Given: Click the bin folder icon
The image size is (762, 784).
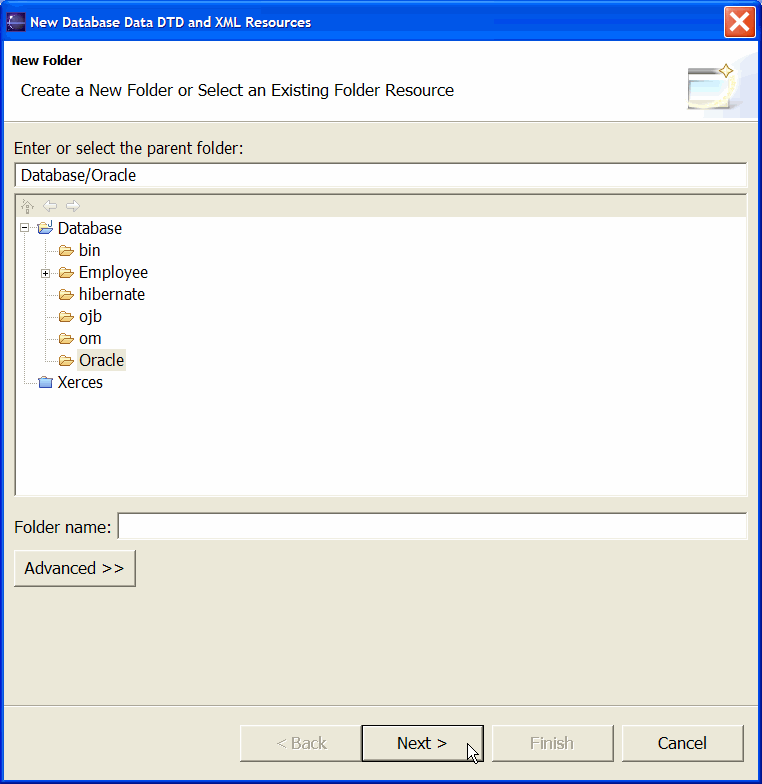Looking at the screenshot, I should click(66, 250).
